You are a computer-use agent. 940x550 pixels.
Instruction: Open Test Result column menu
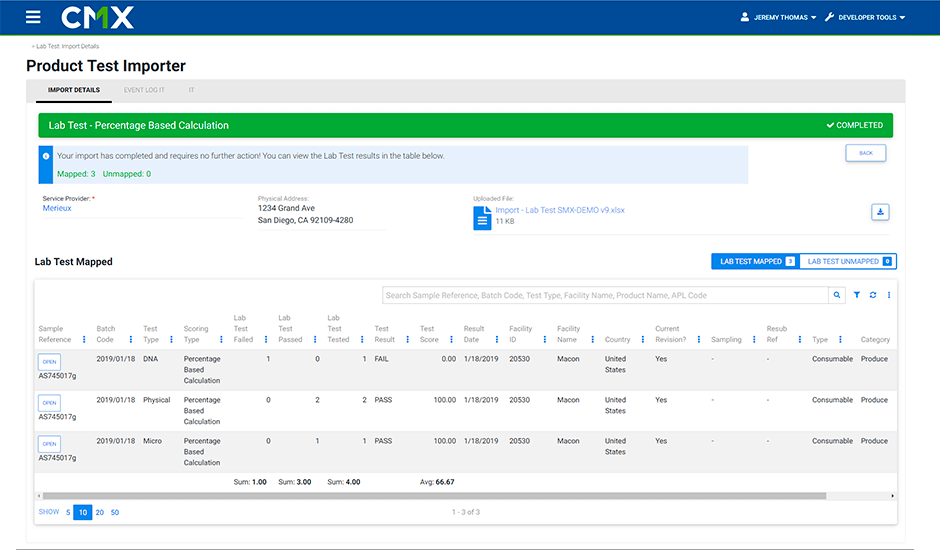pyautogui.click(x=408, y=339)
